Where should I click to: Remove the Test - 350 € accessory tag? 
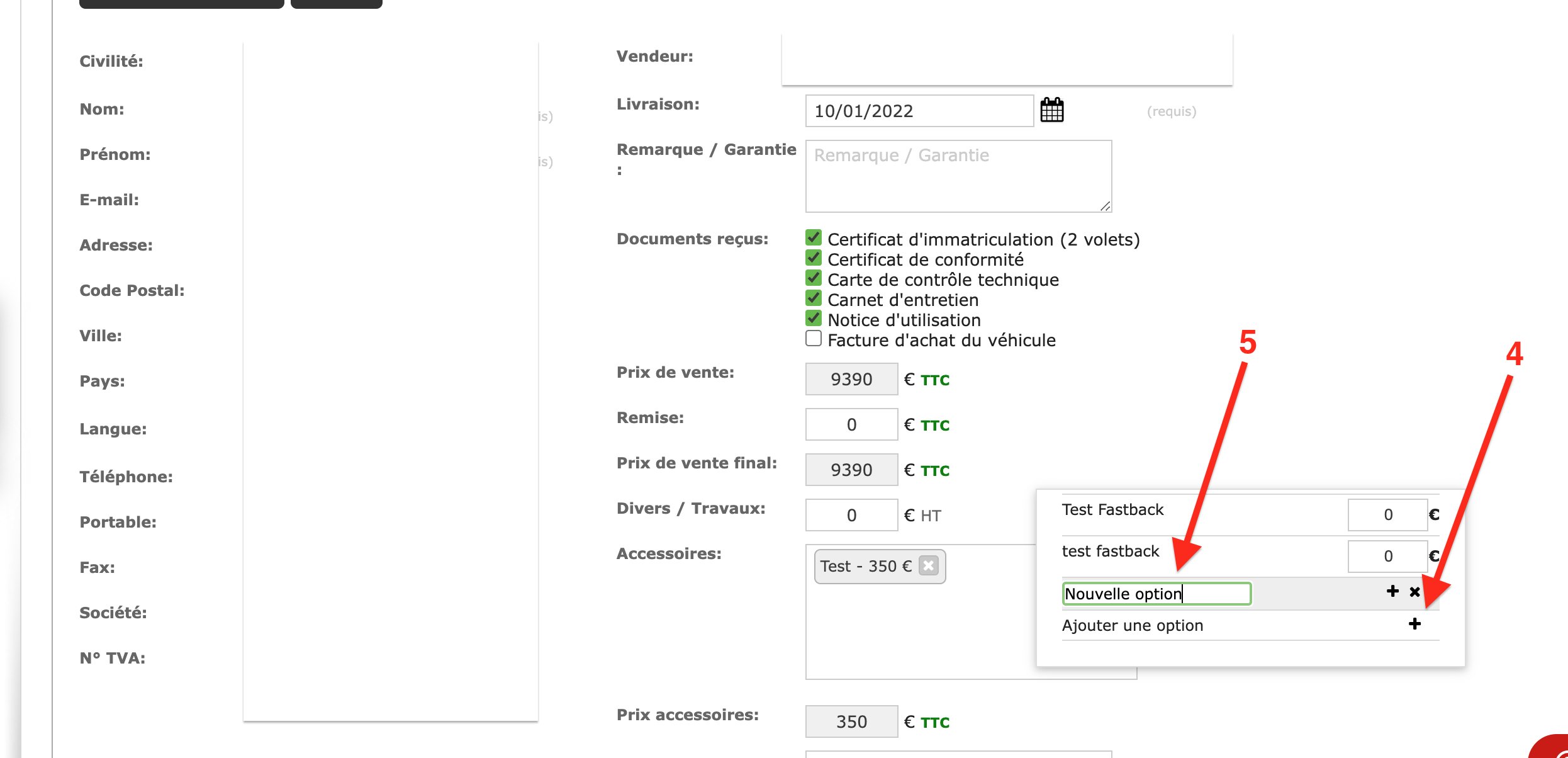tap(928, 565)
